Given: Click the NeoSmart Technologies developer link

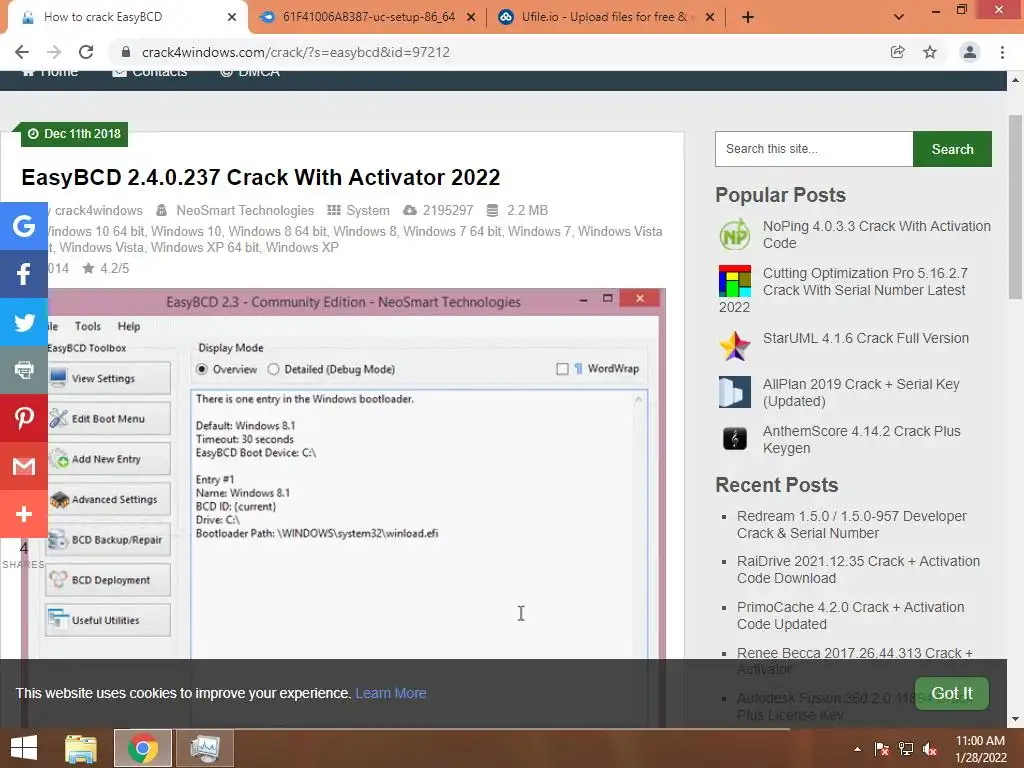Looking at the screenshot, I should tap(245, 210).
